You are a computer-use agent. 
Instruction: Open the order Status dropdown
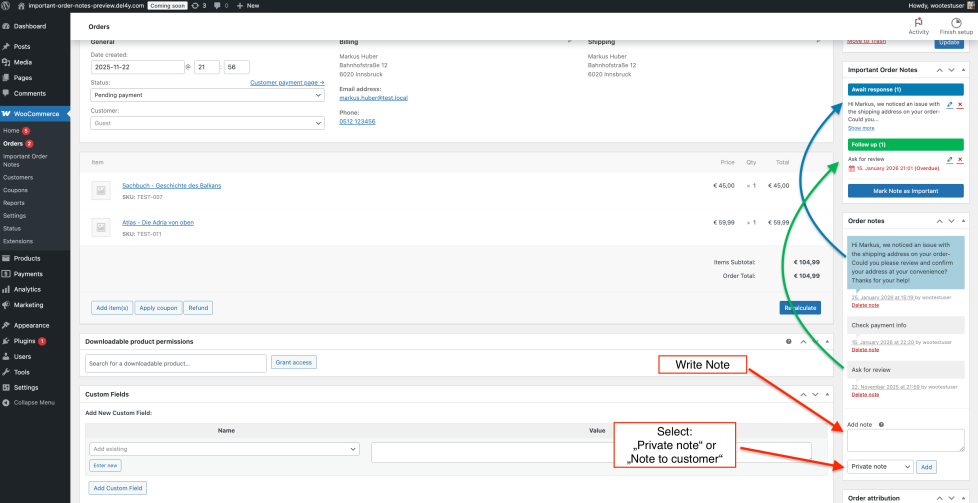point(207,95)
